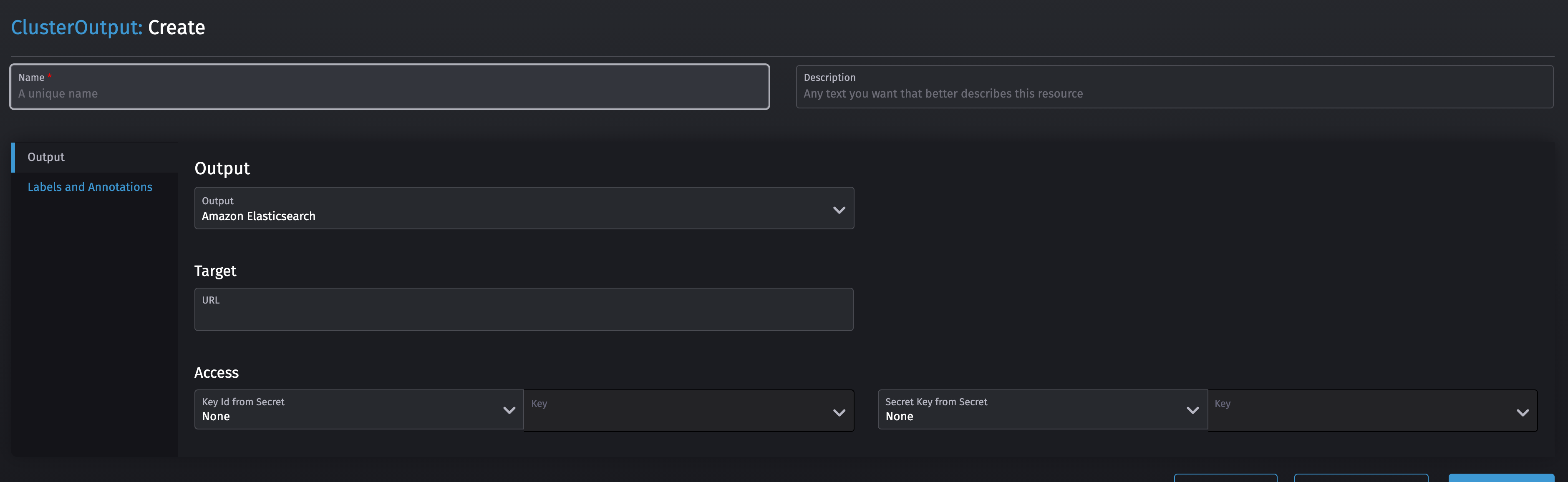Viewport: 1568px width, 482px height.
Task: Click the ClusterOutput breadcrumb title
Action: (x=74, y=28)
